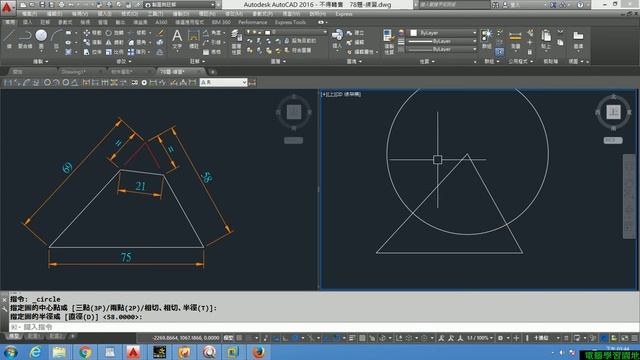
Task: Open the AutoCAD application menu button
Action: [7, 7]
